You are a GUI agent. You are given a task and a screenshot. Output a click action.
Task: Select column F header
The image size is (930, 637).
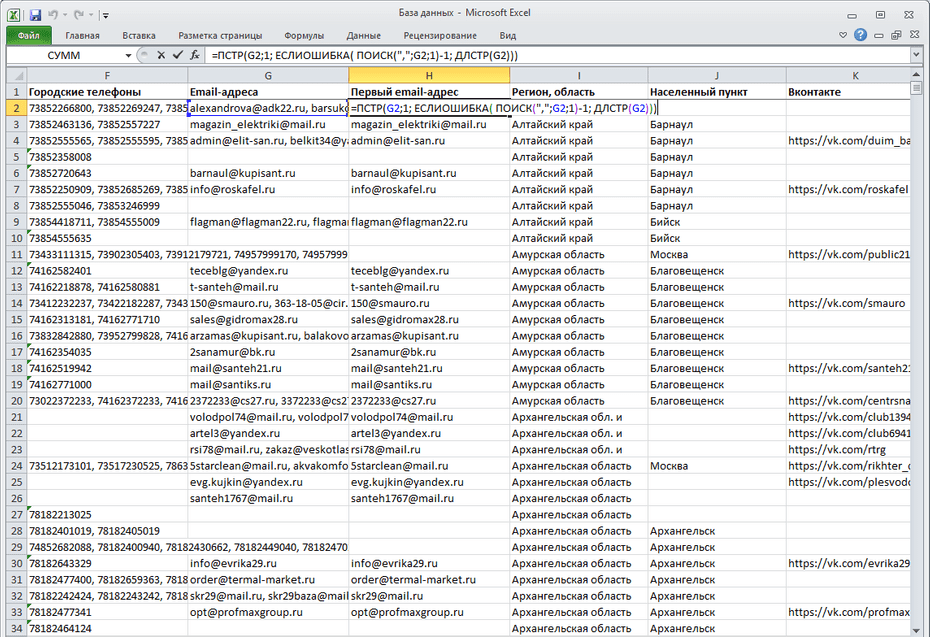(107, 75)
